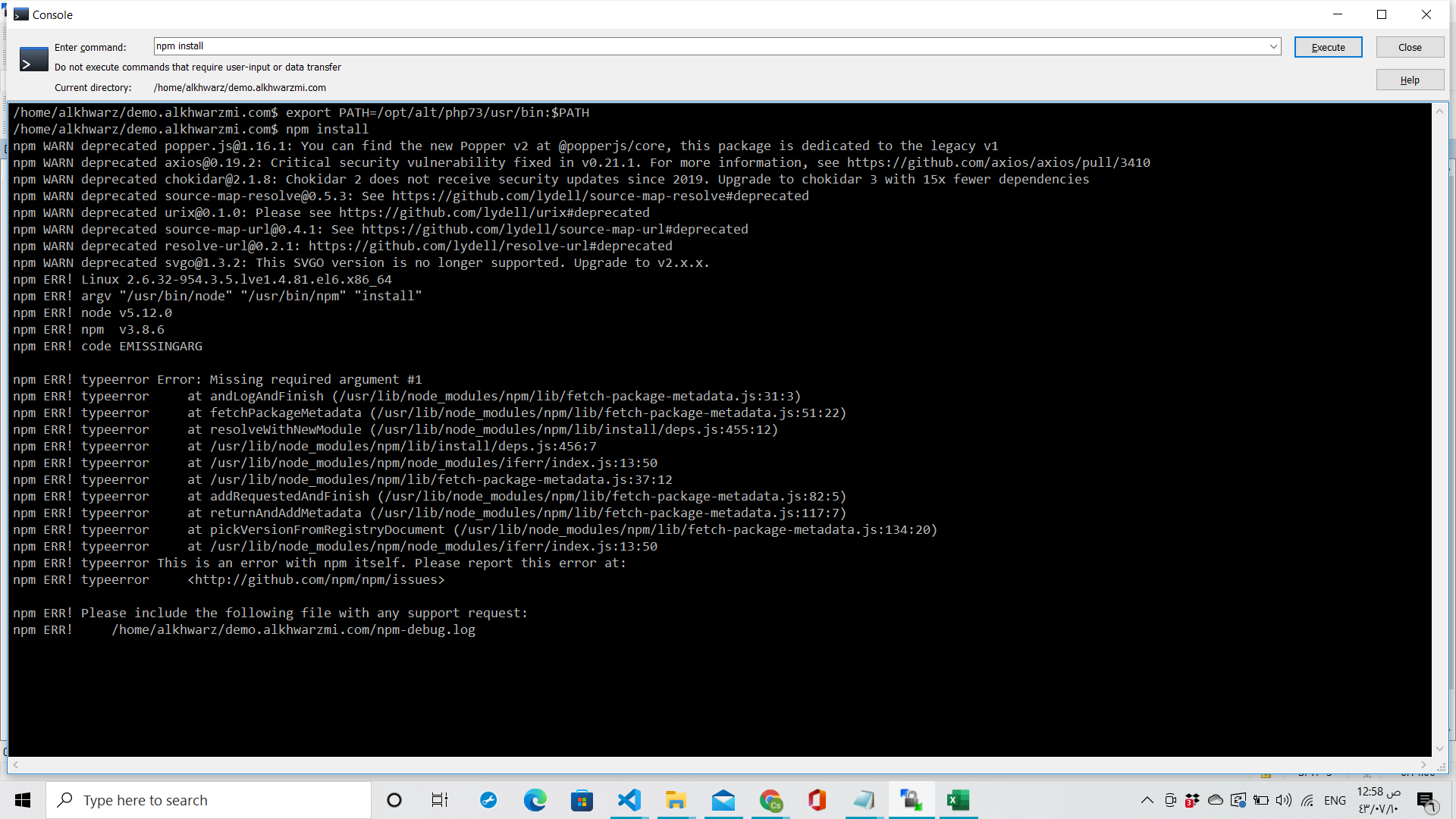Open File Explorer from the taskbar

[x=676, y=800]
